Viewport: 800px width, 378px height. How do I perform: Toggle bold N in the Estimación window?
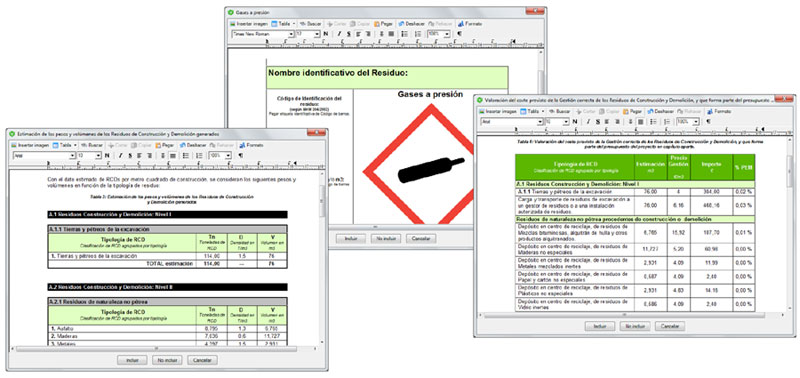click(x=107, y=156)
